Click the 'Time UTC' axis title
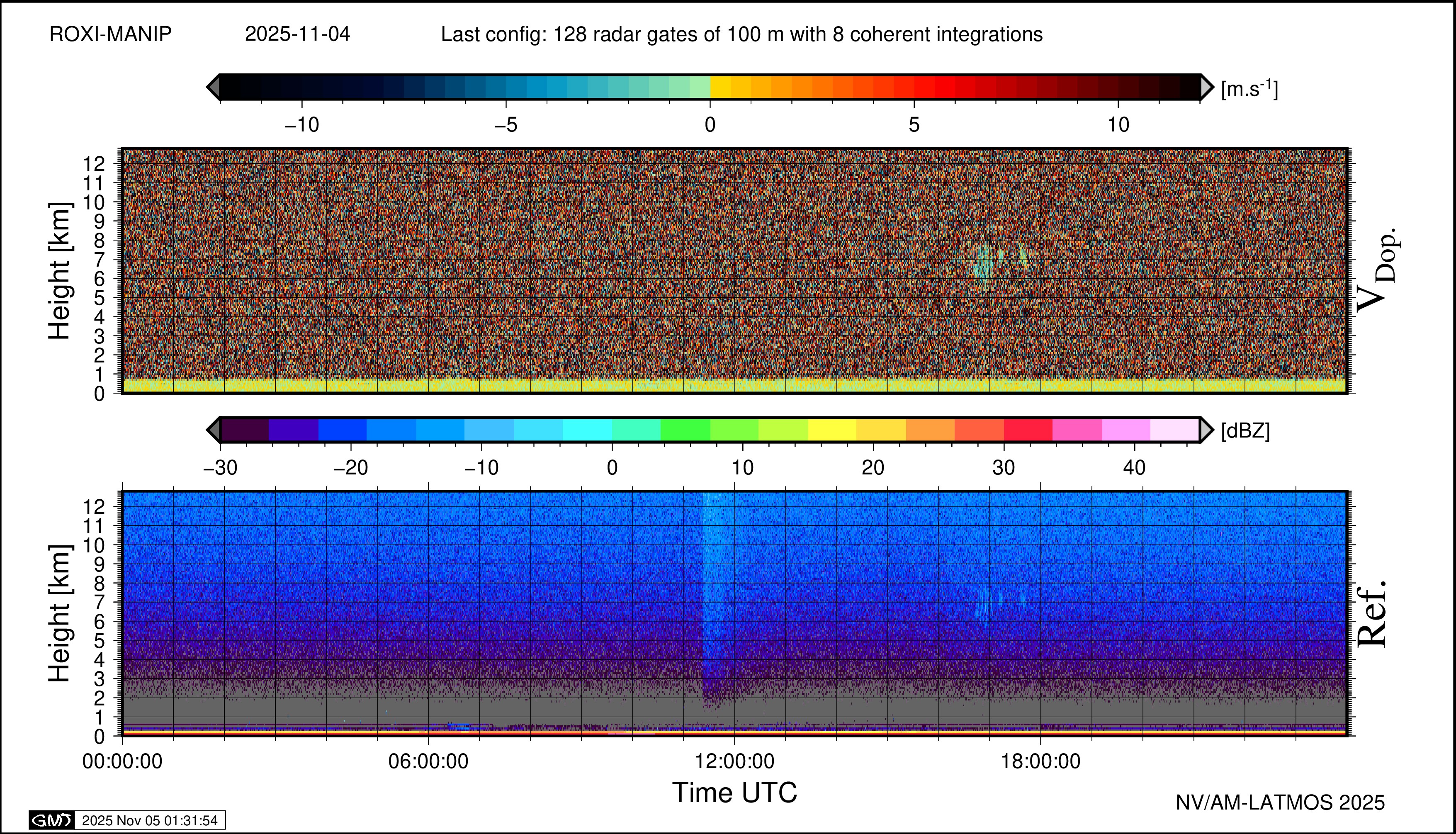Image resolution: width=1456 pixels, height=834 pixels. [x=734, y=793]
